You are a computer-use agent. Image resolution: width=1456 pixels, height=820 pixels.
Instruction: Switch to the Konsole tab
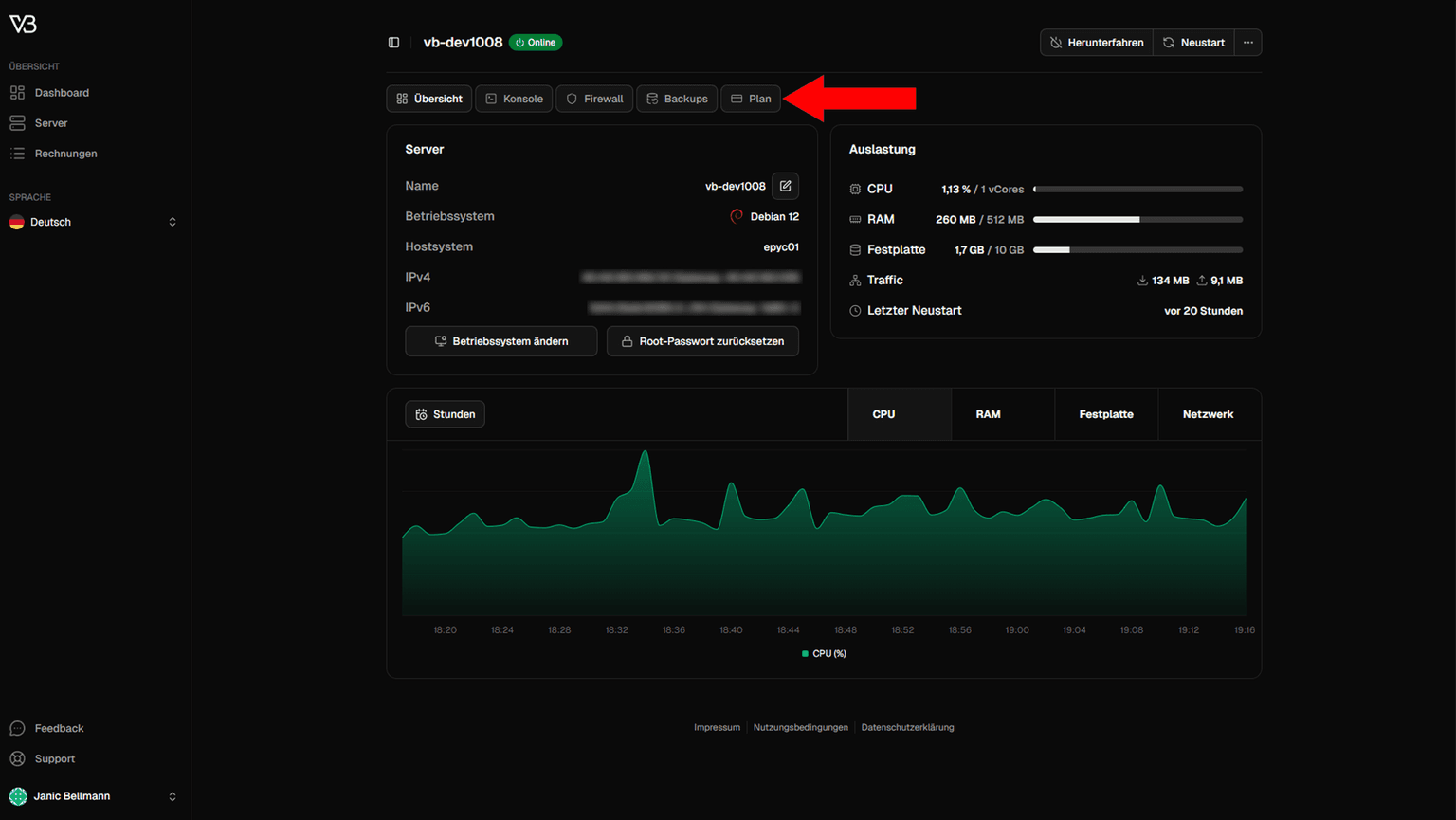514,99
